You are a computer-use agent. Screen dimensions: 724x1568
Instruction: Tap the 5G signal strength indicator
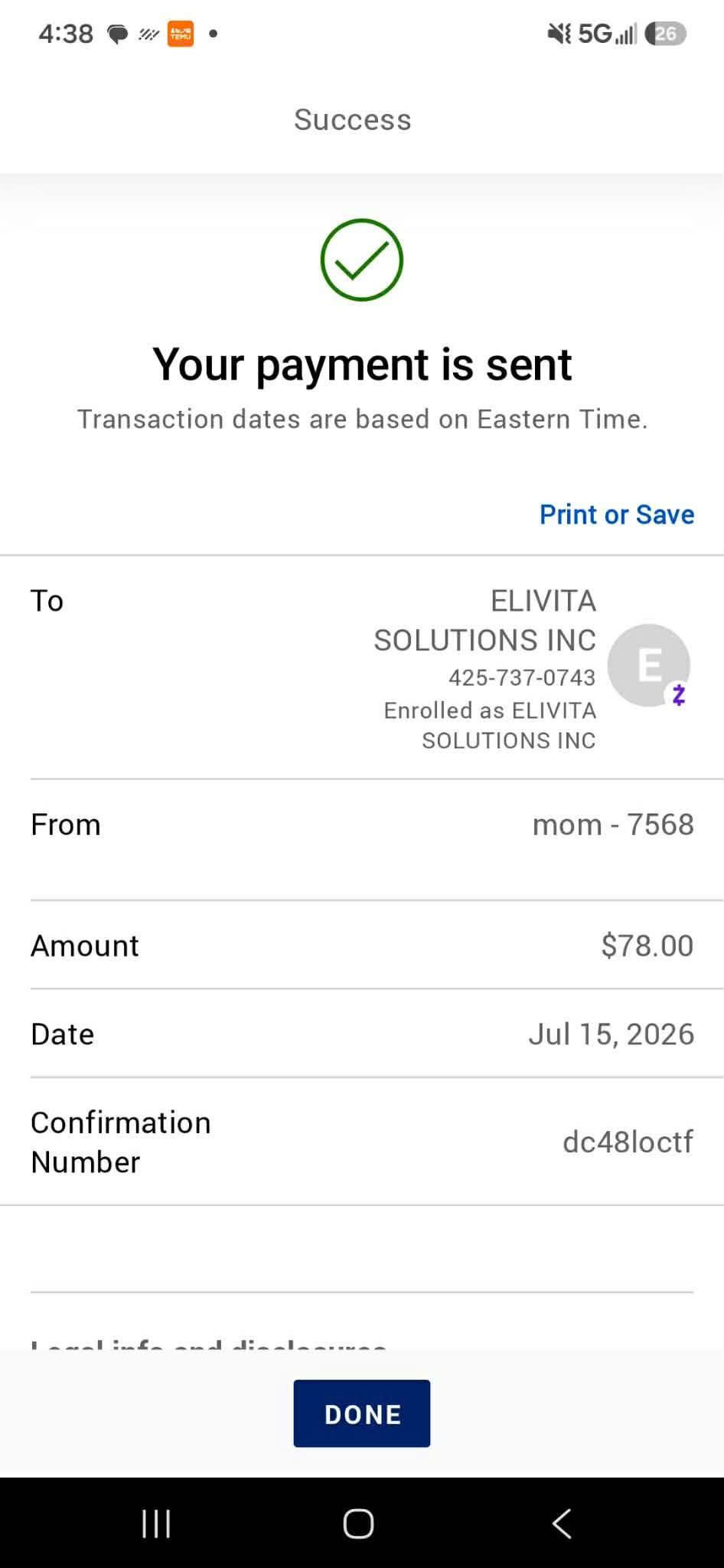pos(607,34)
